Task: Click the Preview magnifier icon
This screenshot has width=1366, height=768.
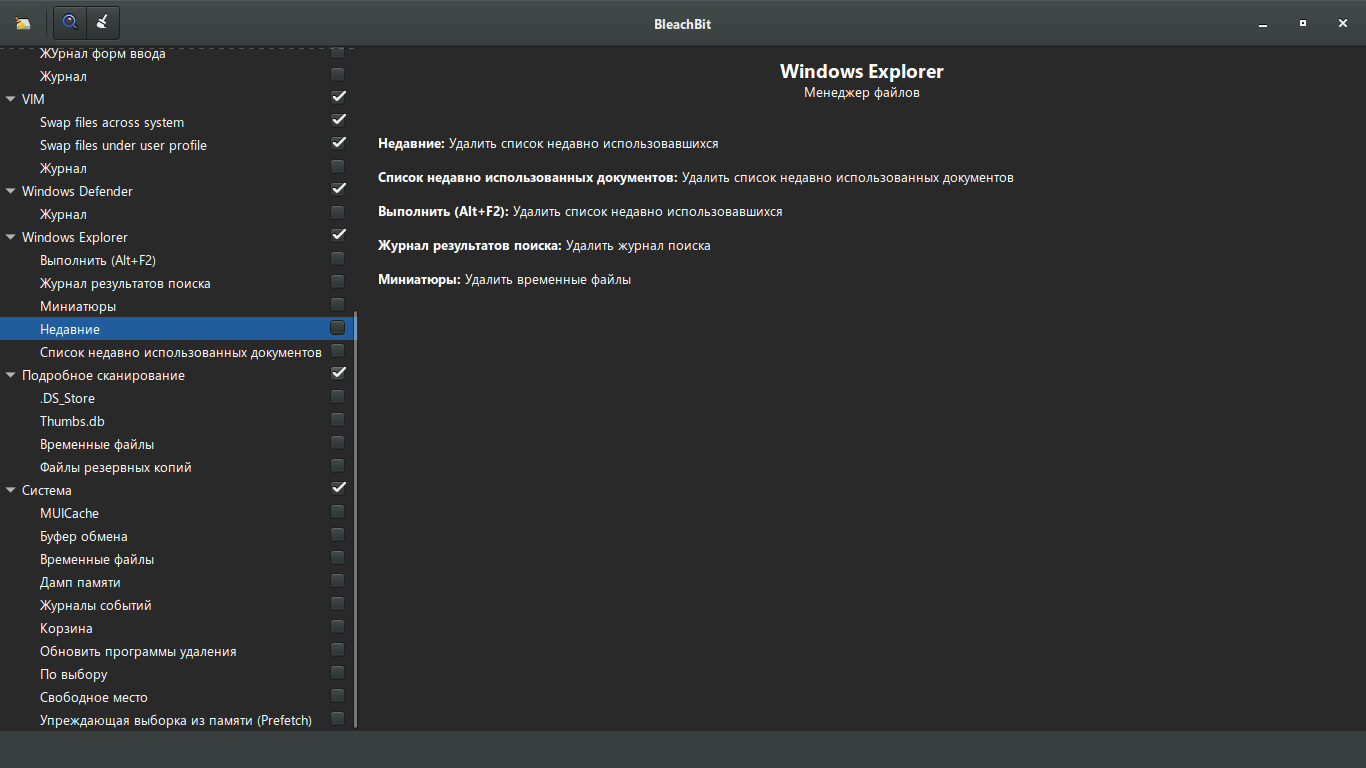Action: [69, 22]
